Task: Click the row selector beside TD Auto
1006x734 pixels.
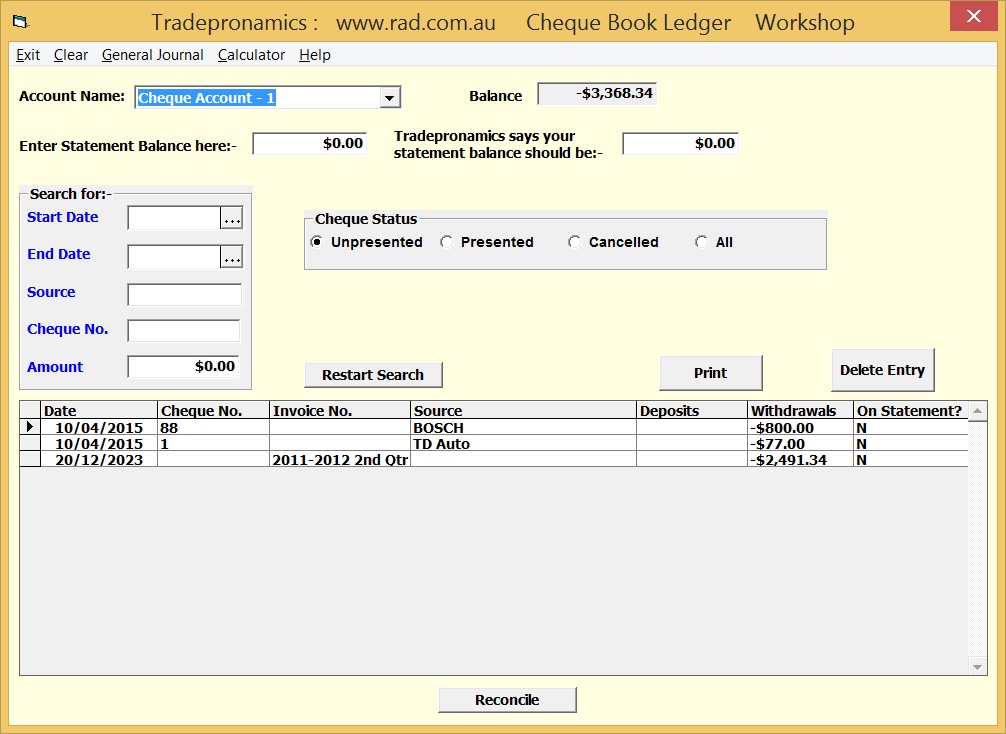Action: pos(30,443)
